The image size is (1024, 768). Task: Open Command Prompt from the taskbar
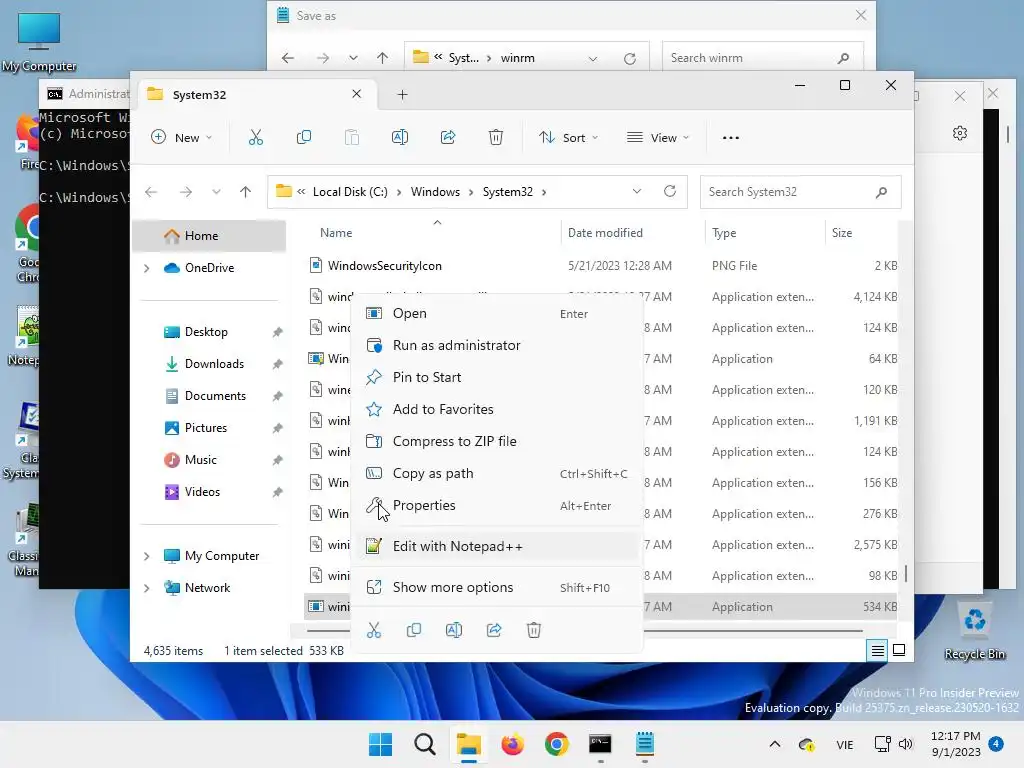(600, 744)
